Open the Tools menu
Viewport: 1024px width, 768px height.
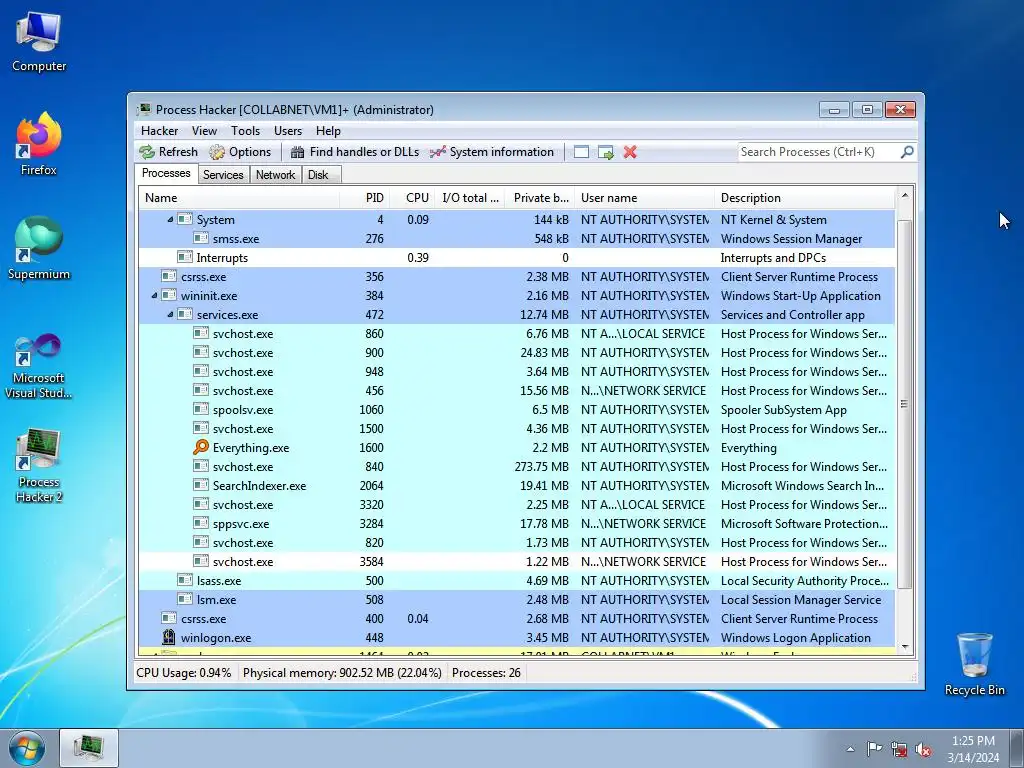click(x=246, y=131)
